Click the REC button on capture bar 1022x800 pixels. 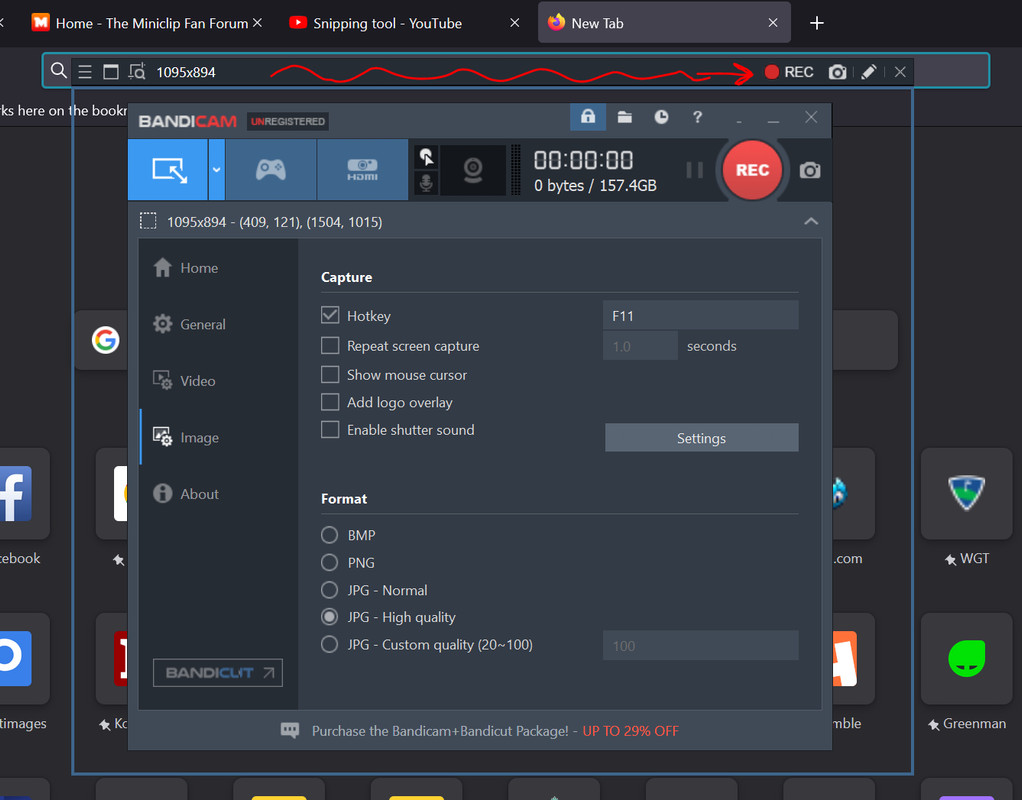[x=789, y=72]
